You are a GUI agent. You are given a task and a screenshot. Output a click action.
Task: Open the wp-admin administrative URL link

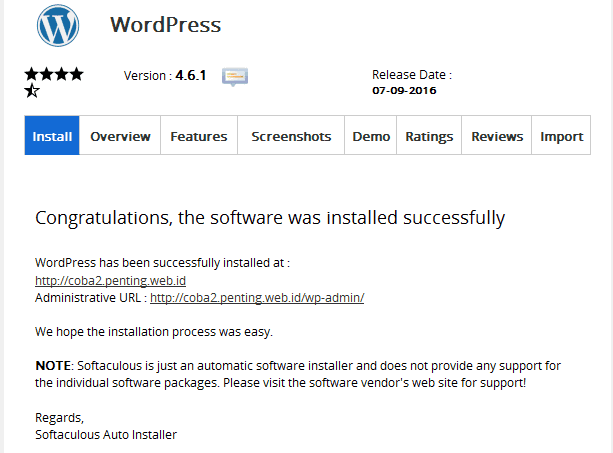(257, 298)
